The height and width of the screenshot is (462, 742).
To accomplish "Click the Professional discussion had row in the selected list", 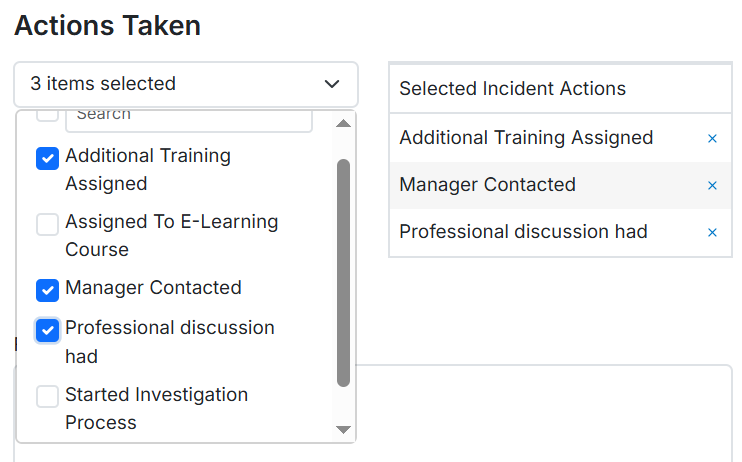I will (560, 232).
